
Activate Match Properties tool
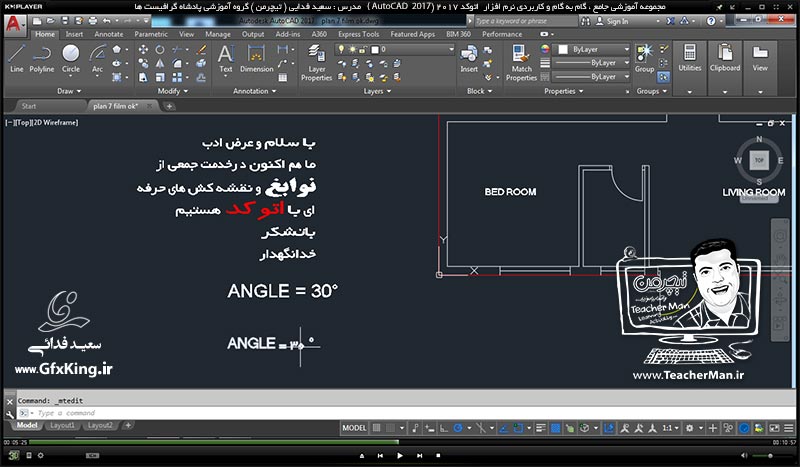pos(521,63)
